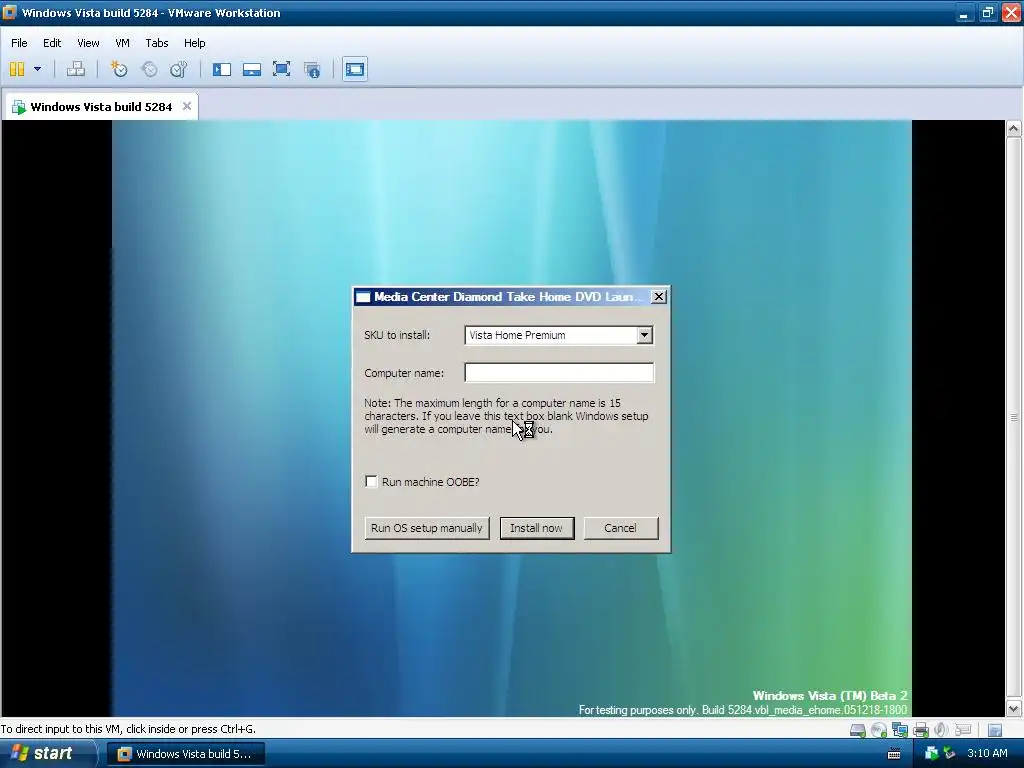Click the vertical scrollbar thumb grip
This screenshot has width=1024, height=768.
click(1014, 418)
